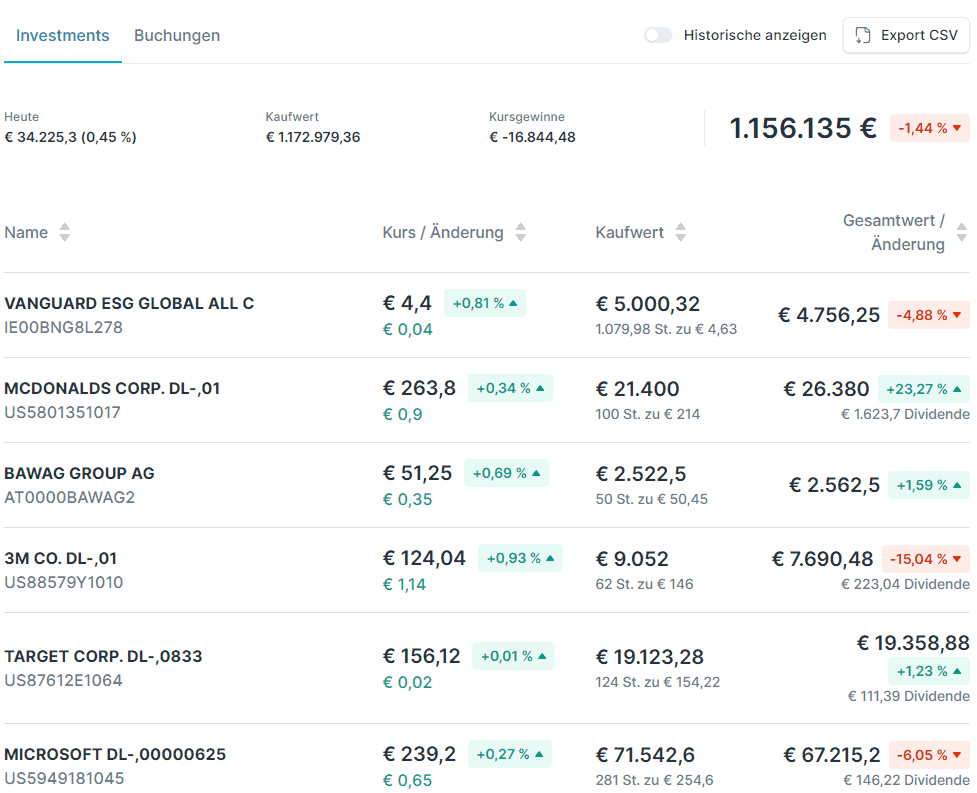Switch to the Buchungen tab
The height and width of the screenshot is (793, 977).
[x=177, y=36]
